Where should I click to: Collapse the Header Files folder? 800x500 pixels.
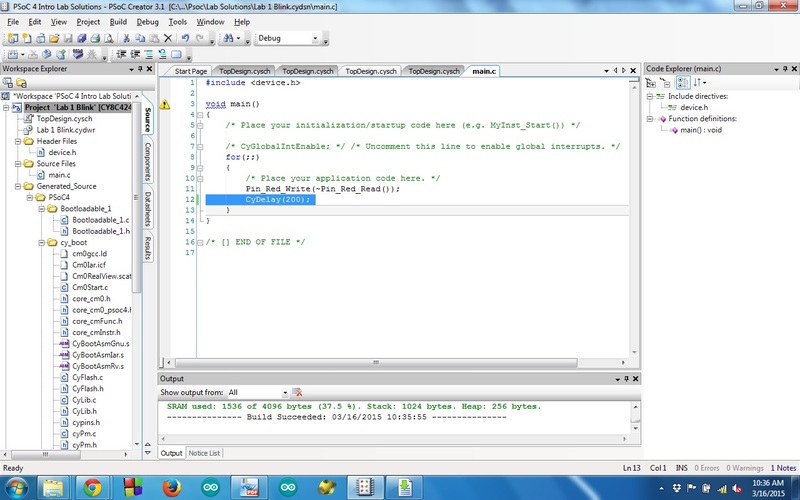18,141
